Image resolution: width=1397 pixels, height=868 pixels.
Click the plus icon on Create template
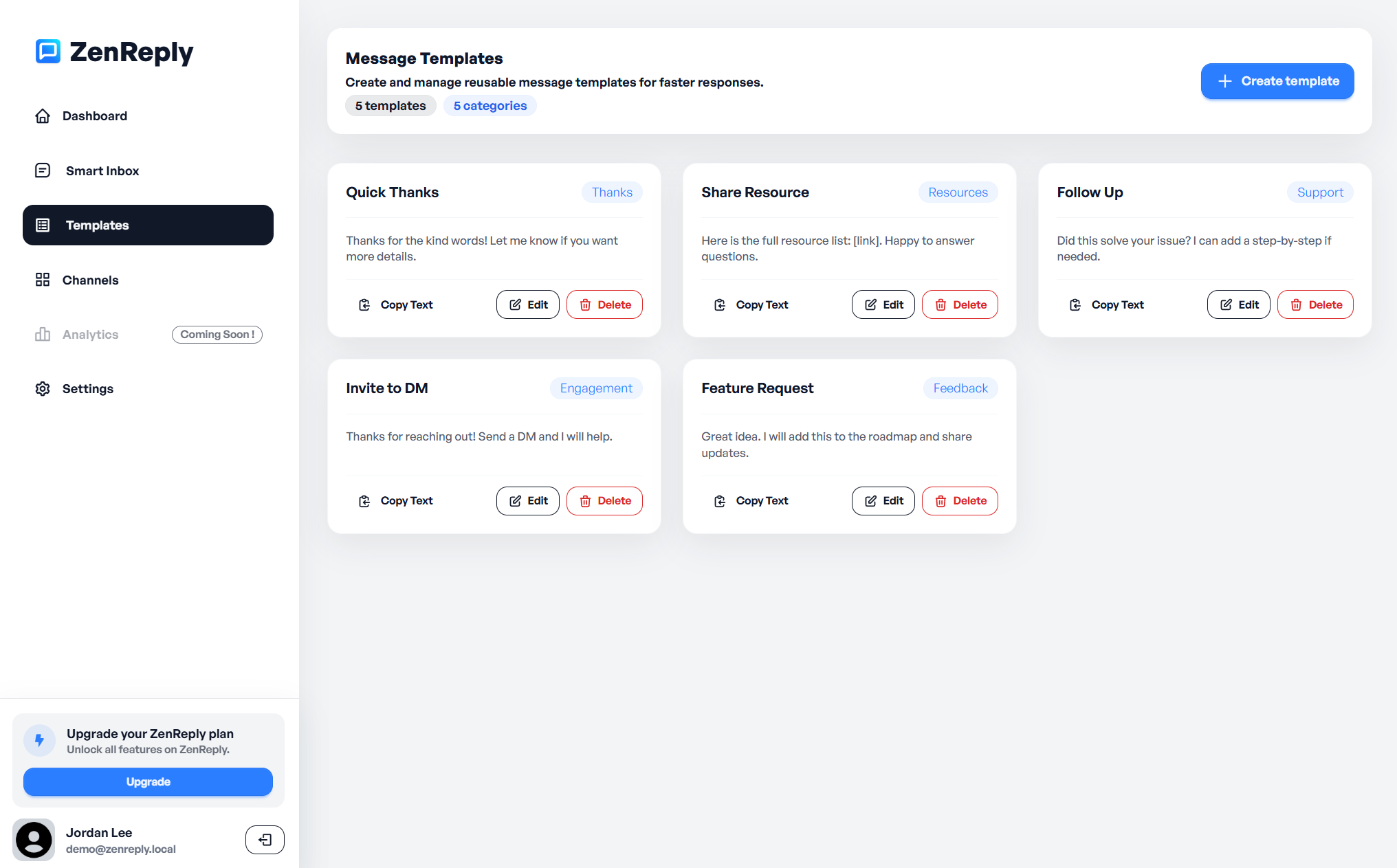[x=1224, y=81]
